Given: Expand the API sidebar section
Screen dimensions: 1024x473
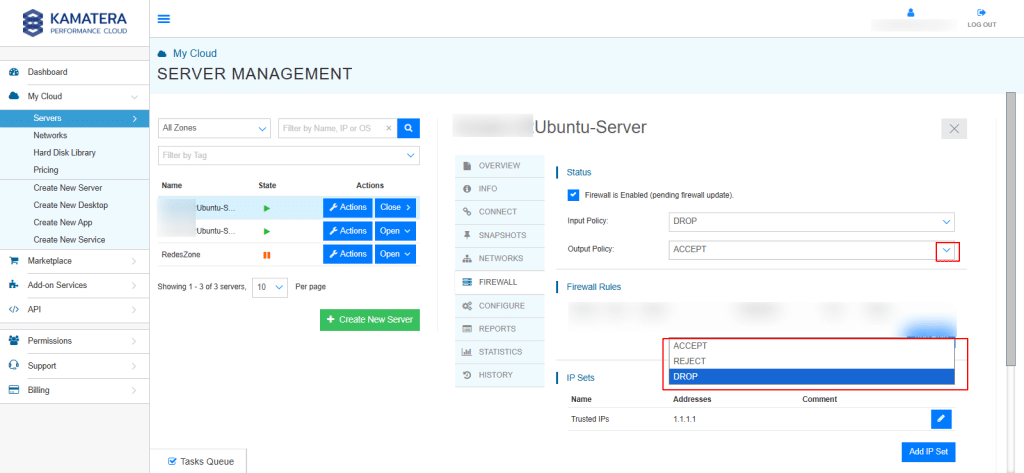Looking at the screenshot, I should click(x=74, y=309).
